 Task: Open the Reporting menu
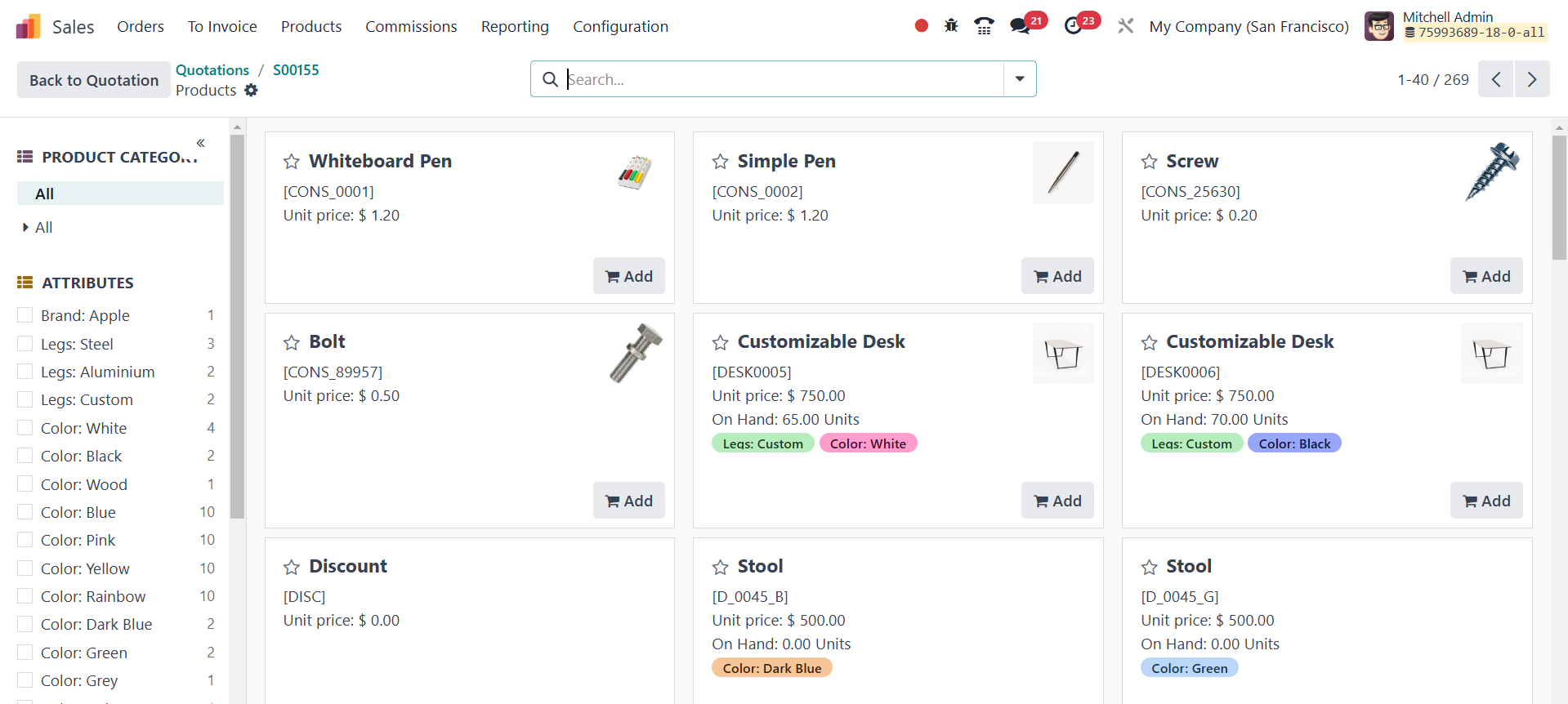(515, 27)
